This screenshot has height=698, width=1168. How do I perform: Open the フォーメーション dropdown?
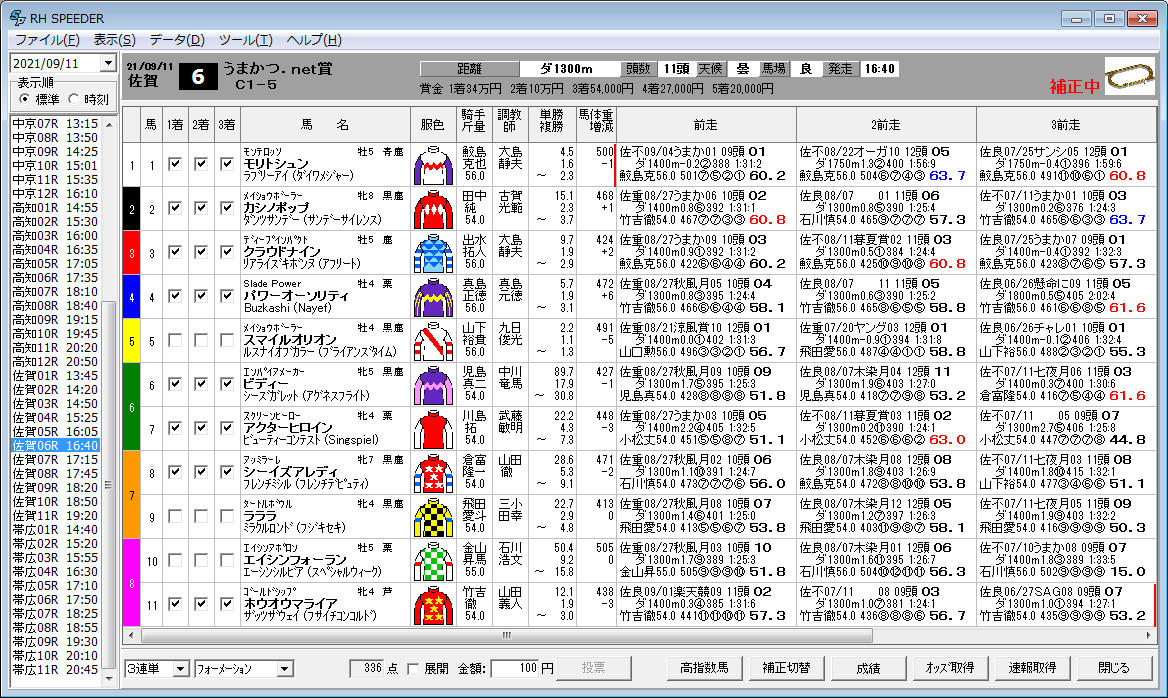(x=285, y=669)
